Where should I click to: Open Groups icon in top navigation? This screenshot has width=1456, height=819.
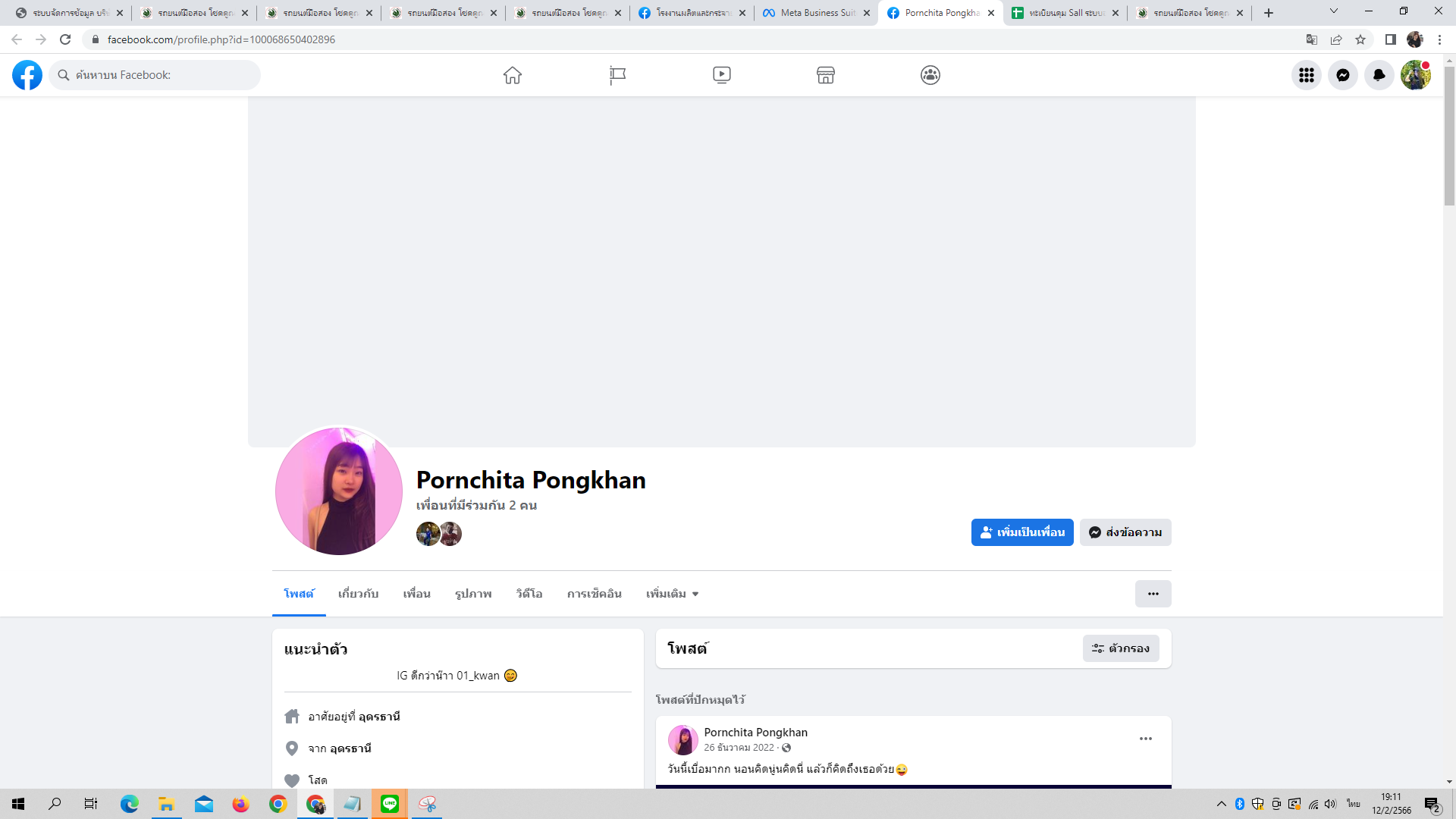coord(930,75)
